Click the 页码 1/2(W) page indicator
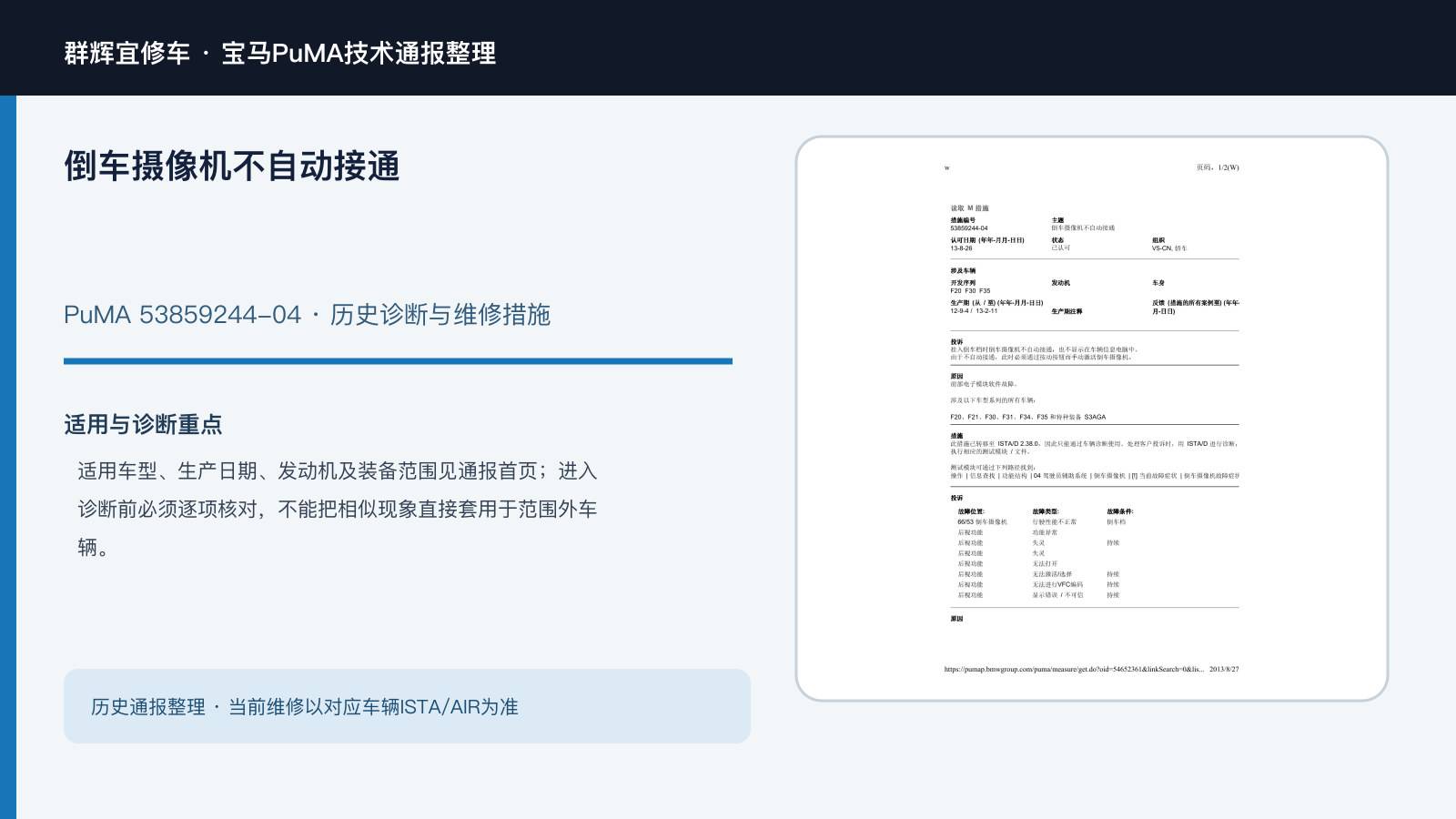This screenshot has width=1456, height=819. tap(1218, 167)
